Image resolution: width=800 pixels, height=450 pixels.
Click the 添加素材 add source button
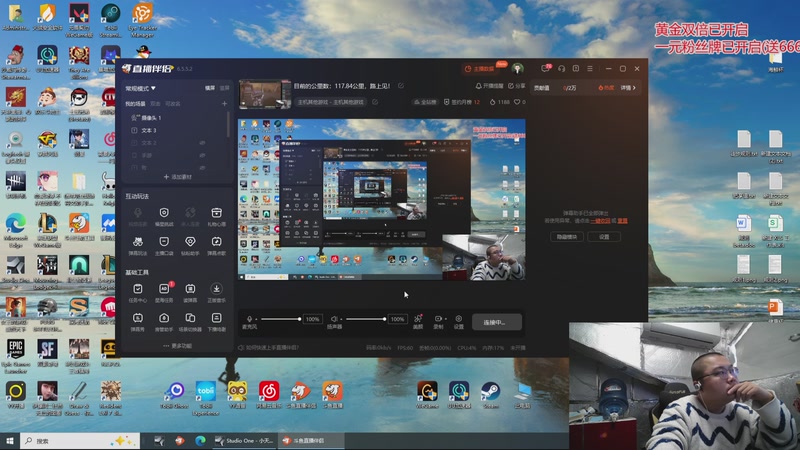tap(178, 177)
